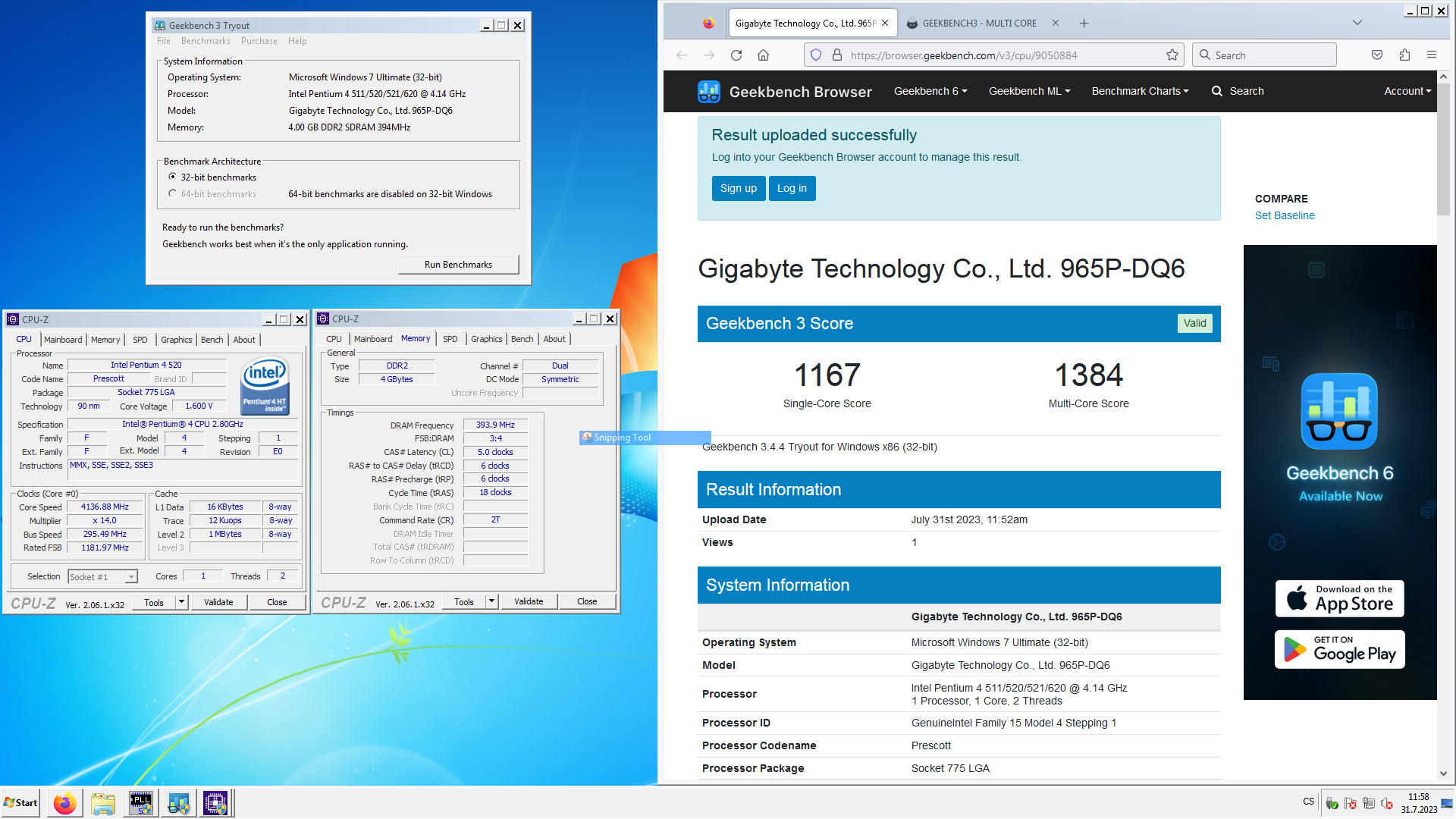Click the Geekbench 6 ad logo
1456x819 pixels.
[1339, 411]
